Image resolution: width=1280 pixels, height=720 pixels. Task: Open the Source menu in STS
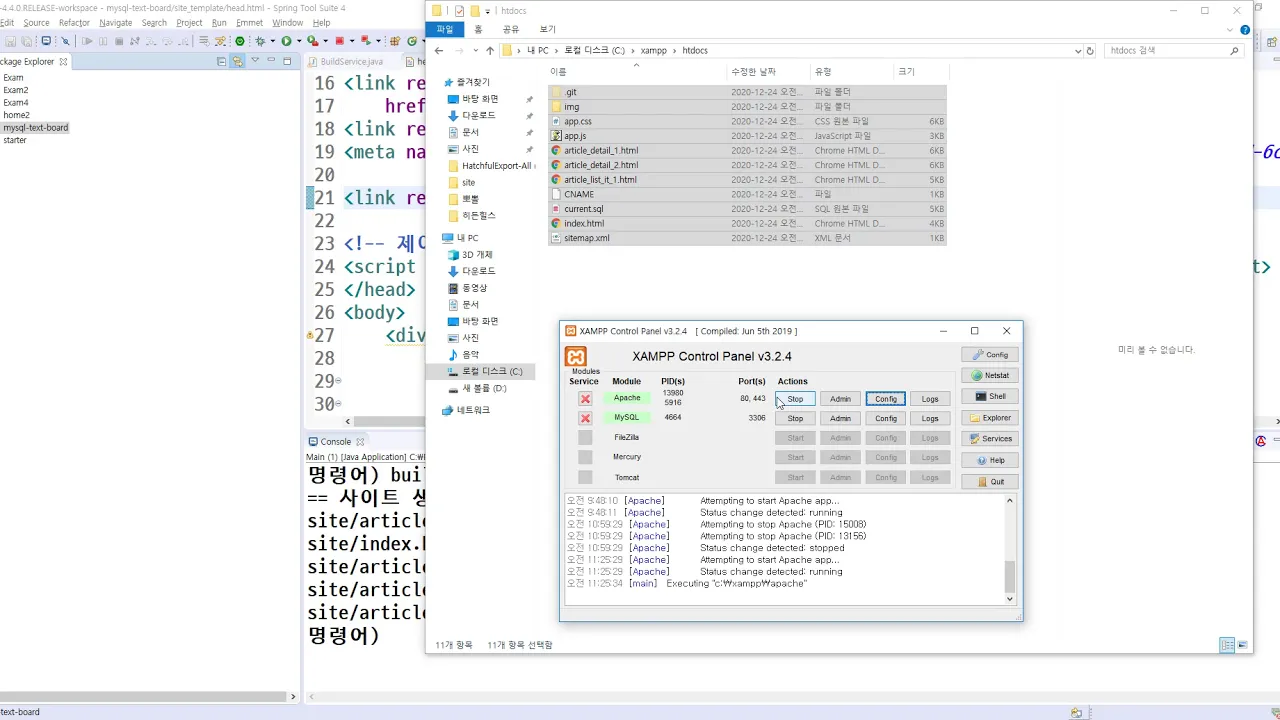(36, 22)
